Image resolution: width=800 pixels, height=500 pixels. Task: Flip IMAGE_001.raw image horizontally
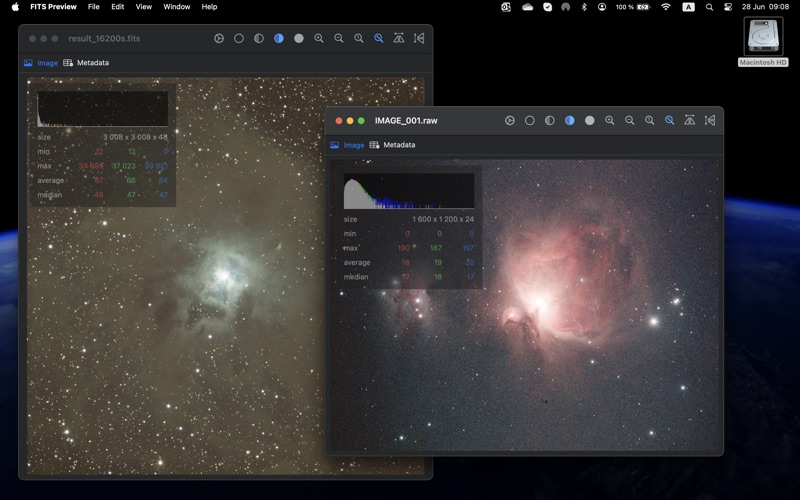click(690, 120)
